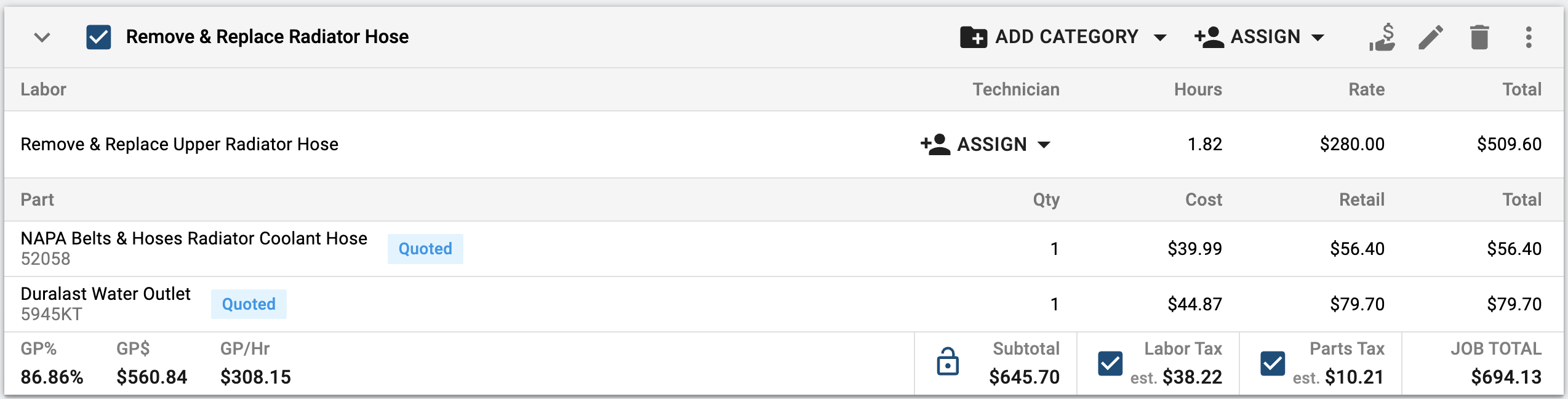This screenshot has height=399, width=1568.
Task: Uncheck the Remove & Replace Radiator Hose checkbox
Action: pos(98,37)
